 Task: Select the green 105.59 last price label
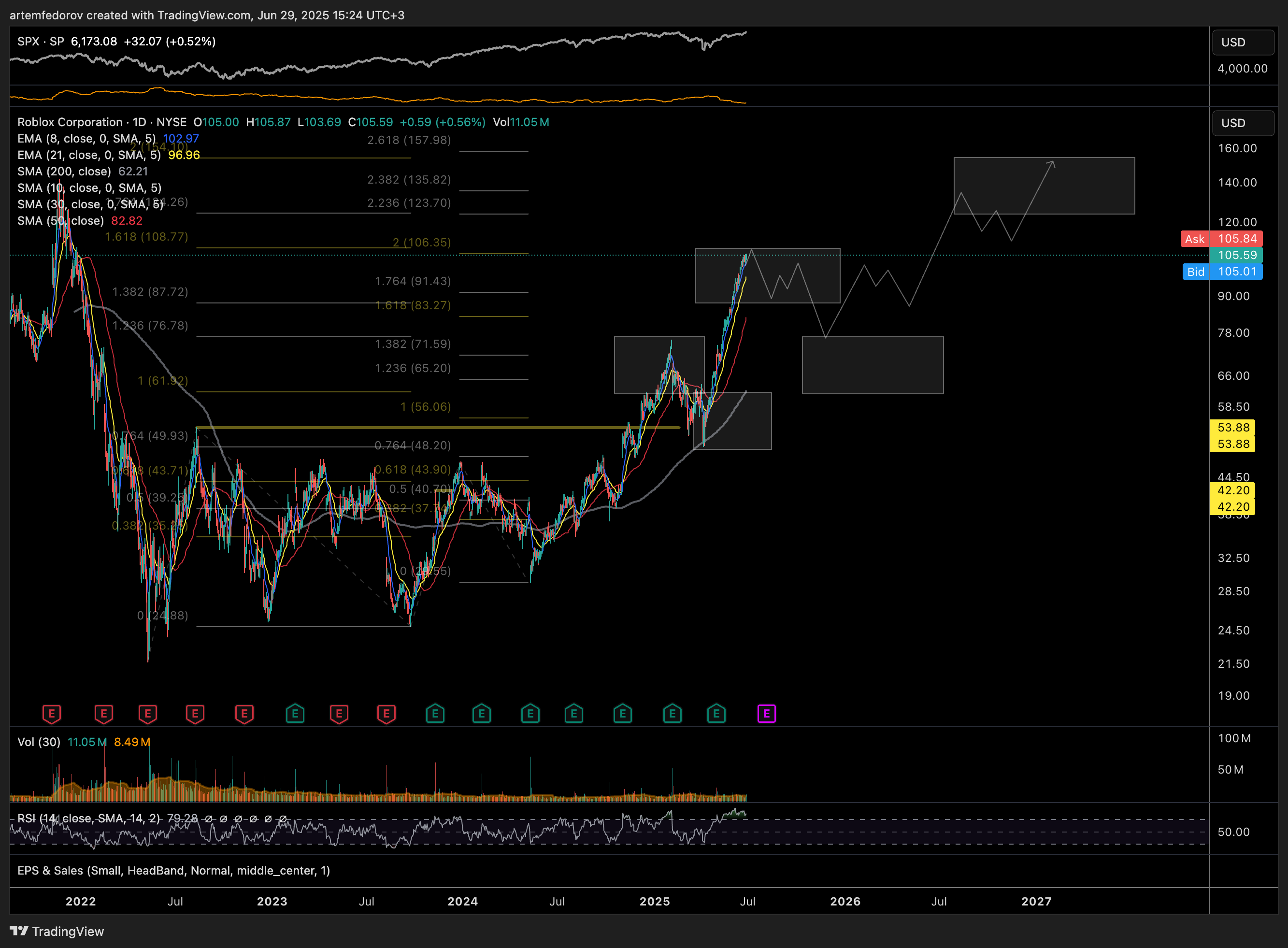(x=1236, y=255)
